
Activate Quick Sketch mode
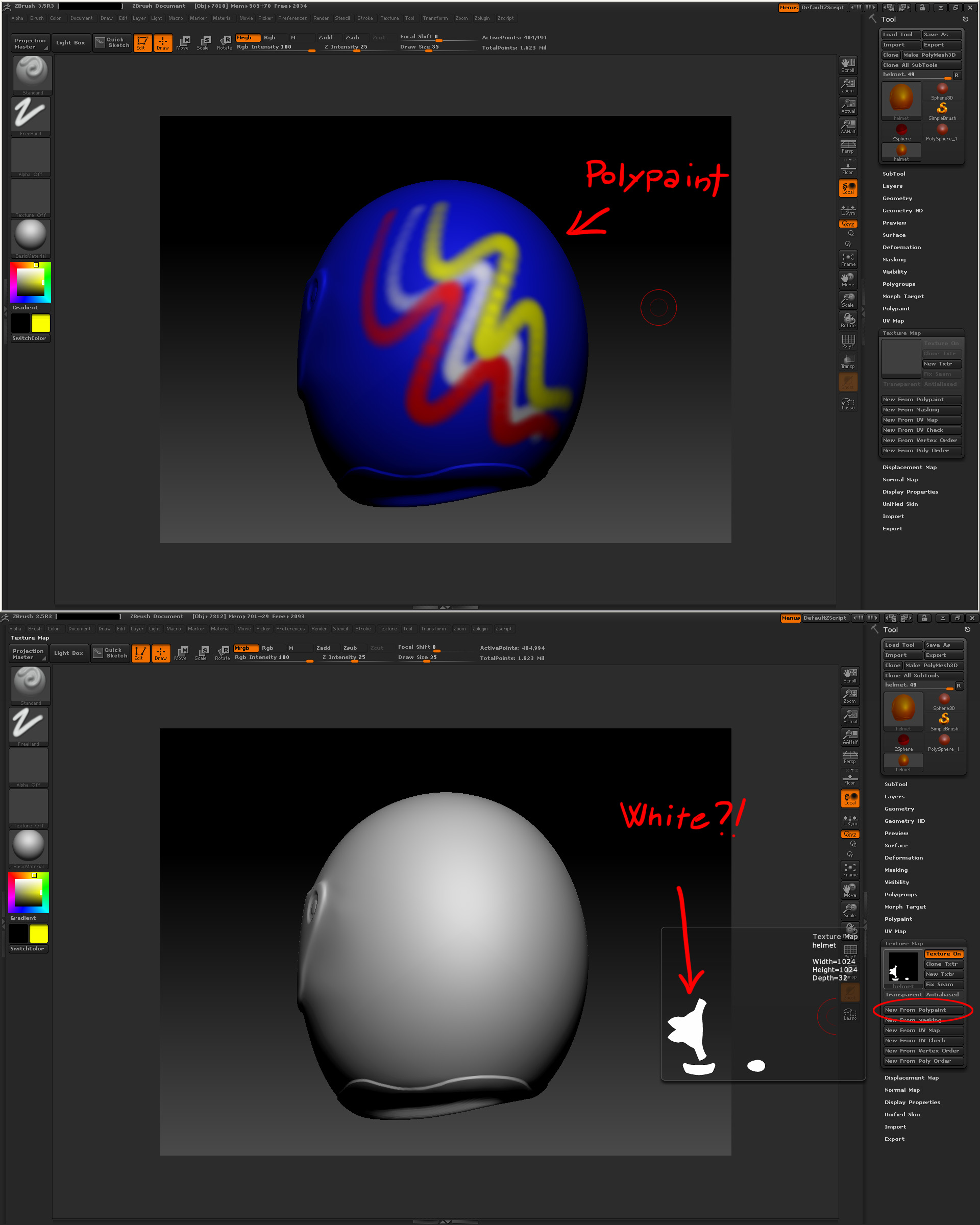[x=112, y=42]
